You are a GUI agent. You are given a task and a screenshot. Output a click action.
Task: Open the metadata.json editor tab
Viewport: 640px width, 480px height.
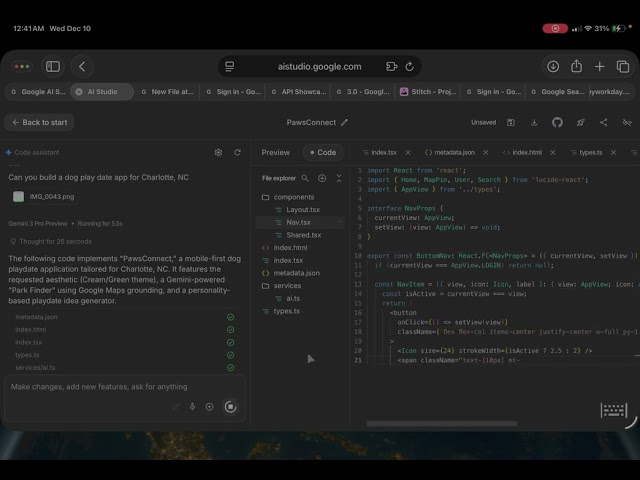click(448, 152)
